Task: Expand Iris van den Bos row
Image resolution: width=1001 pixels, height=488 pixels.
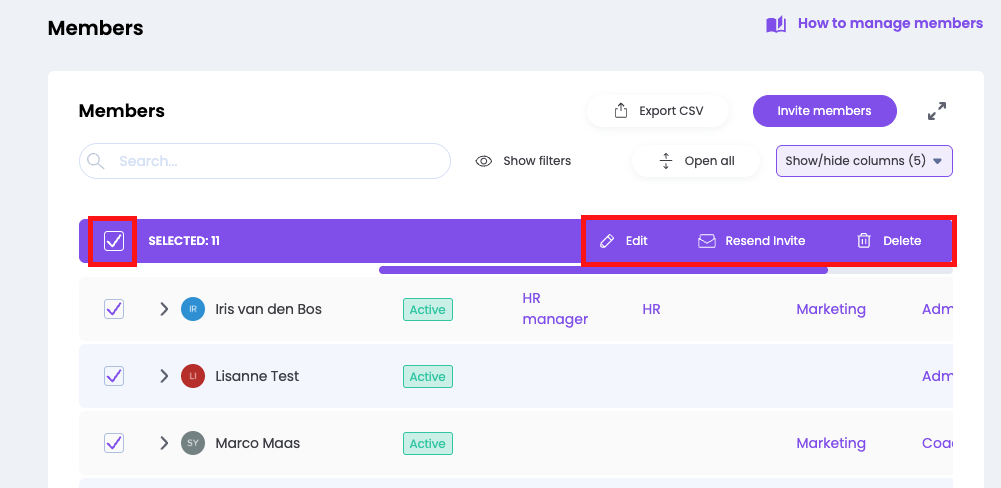Action: (164, 309)
